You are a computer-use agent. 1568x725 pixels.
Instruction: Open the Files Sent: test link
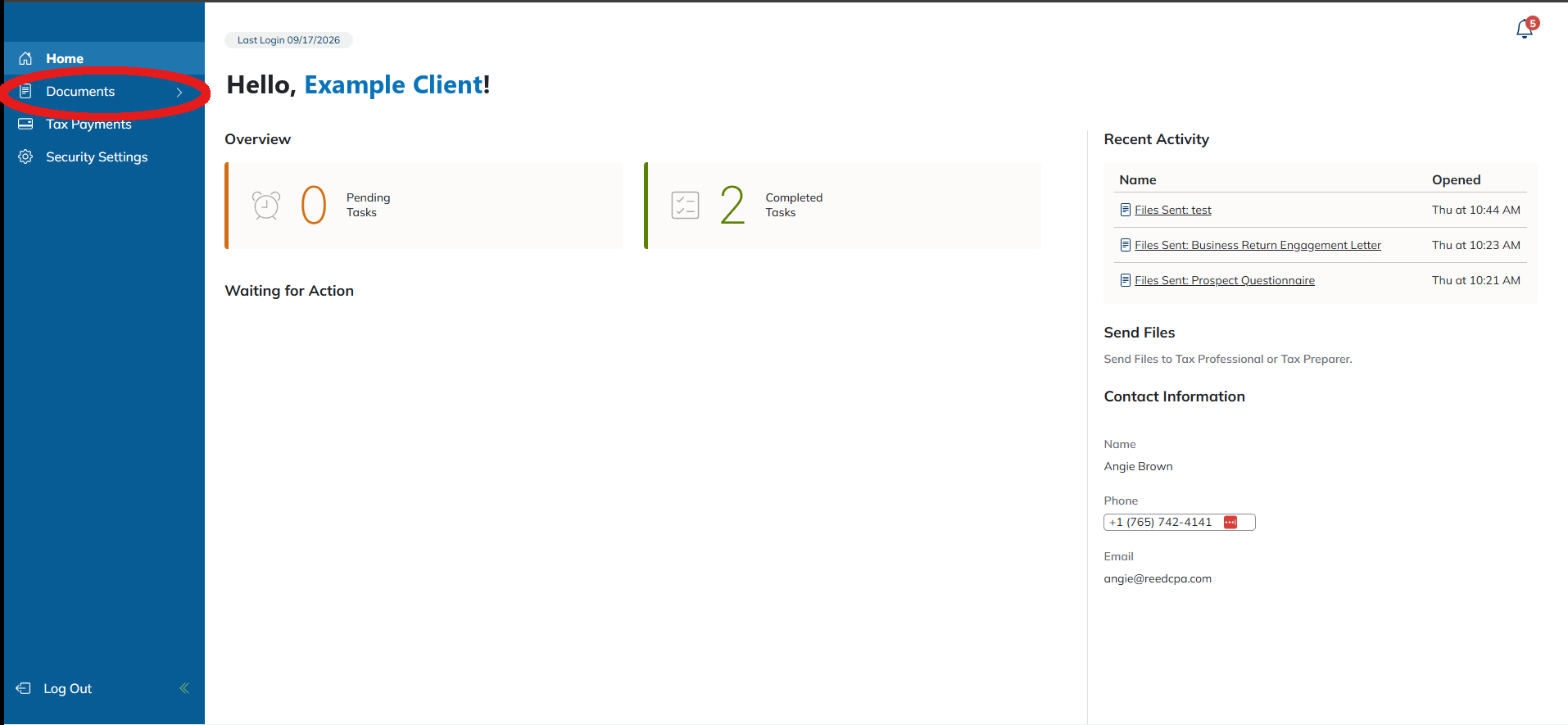coord(1173,210)
